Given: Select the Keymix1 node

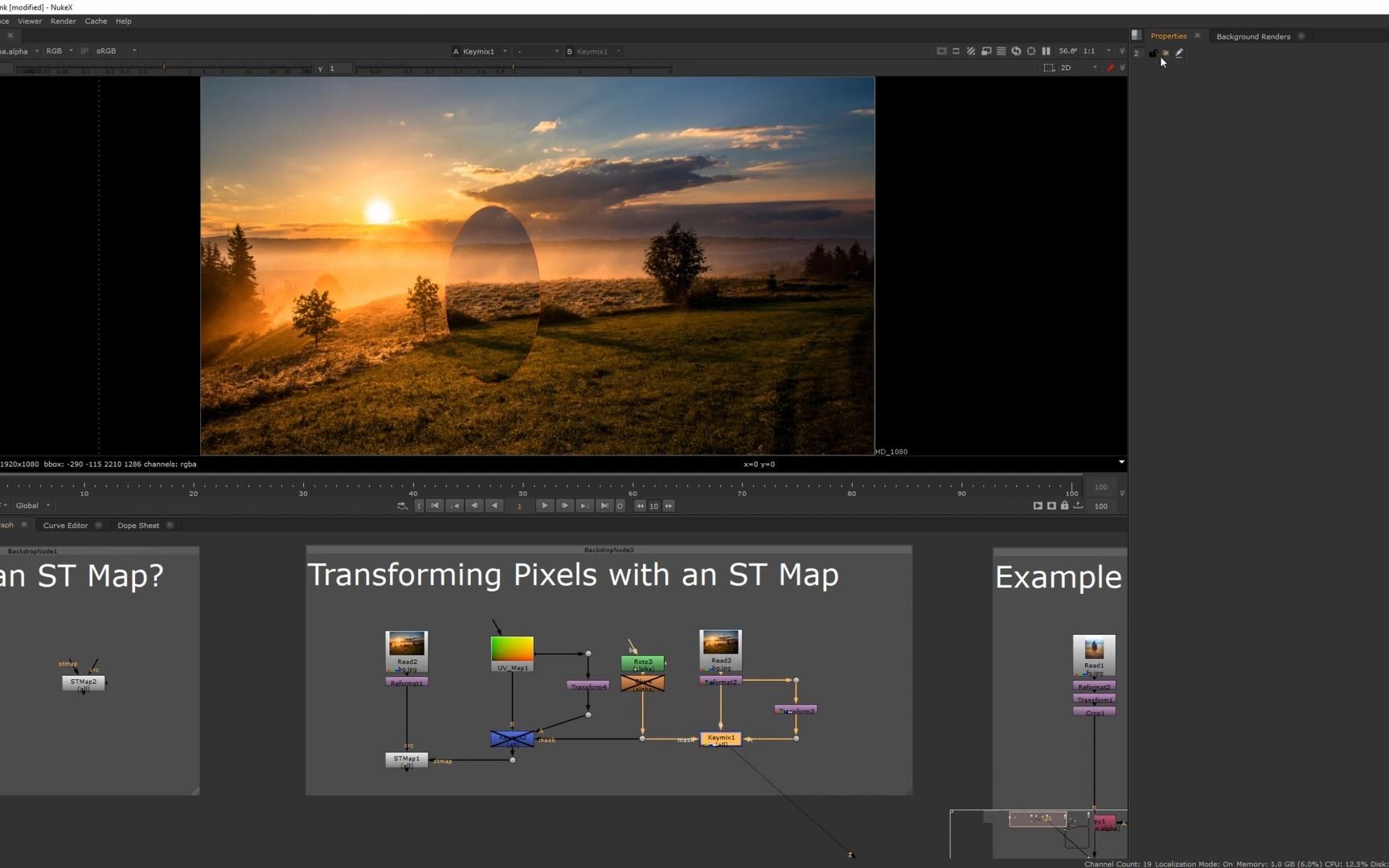Looking at the screenshot, I should point(721,738).
